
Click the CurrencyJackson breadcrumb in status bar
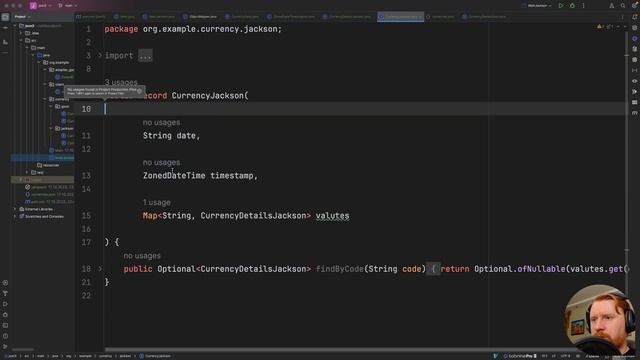tap(155, 356)
